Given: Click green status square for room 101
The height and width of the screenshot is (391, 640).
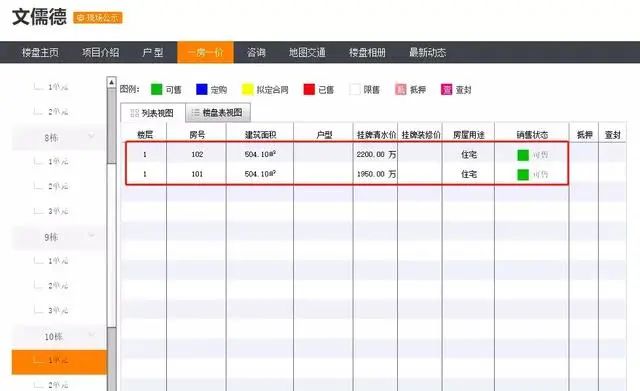Looking at the screenshot, I should click(523, 175).
